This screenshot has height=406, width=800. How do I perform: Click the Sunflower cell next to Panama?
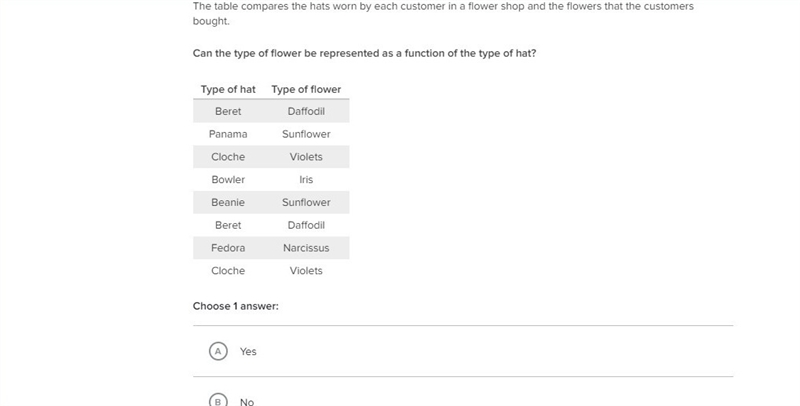[x=306, y=134]
